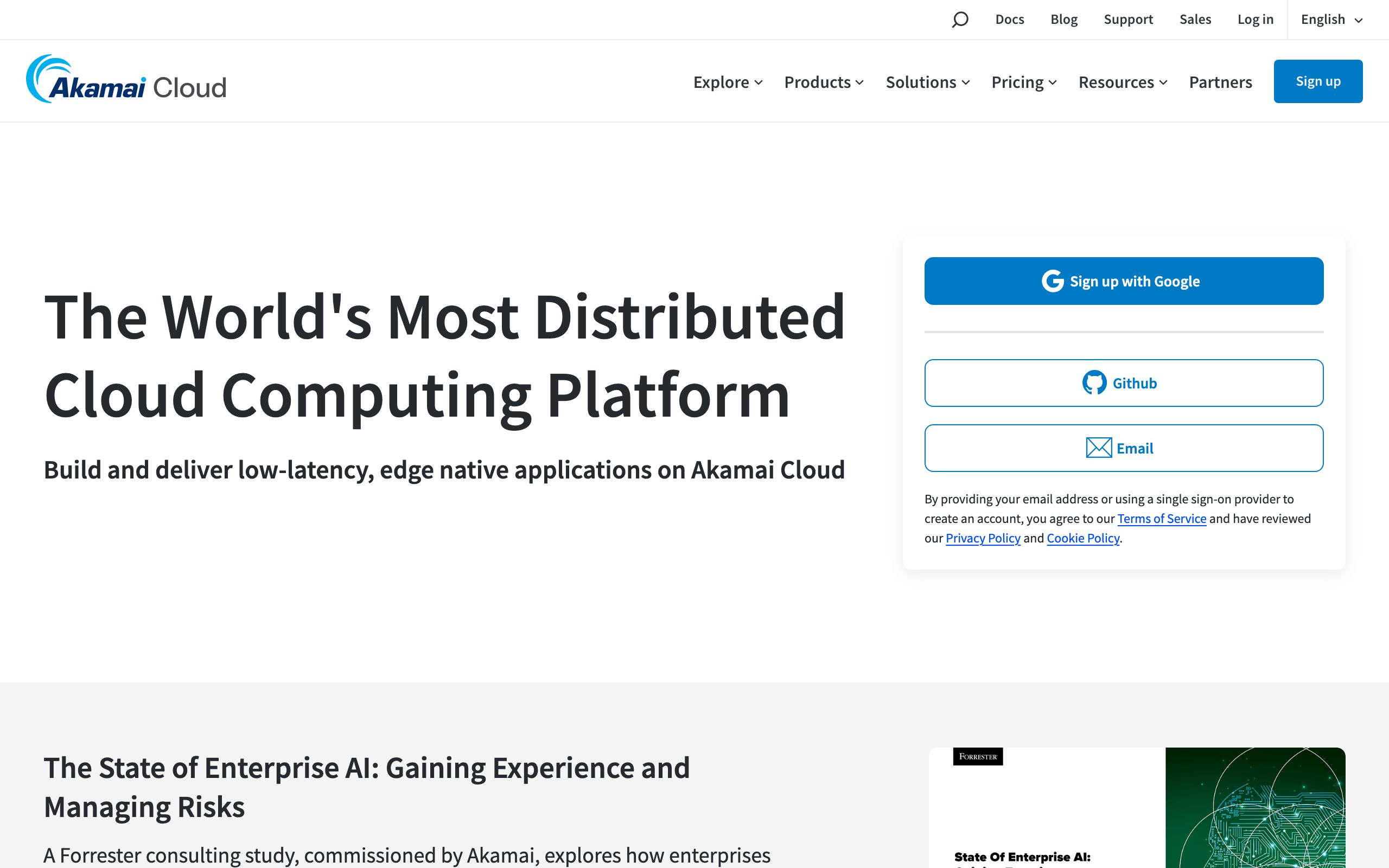Screen dimensions: 1389x868
Task: Open the Cookie Policy link
Action: (1082, 538)
